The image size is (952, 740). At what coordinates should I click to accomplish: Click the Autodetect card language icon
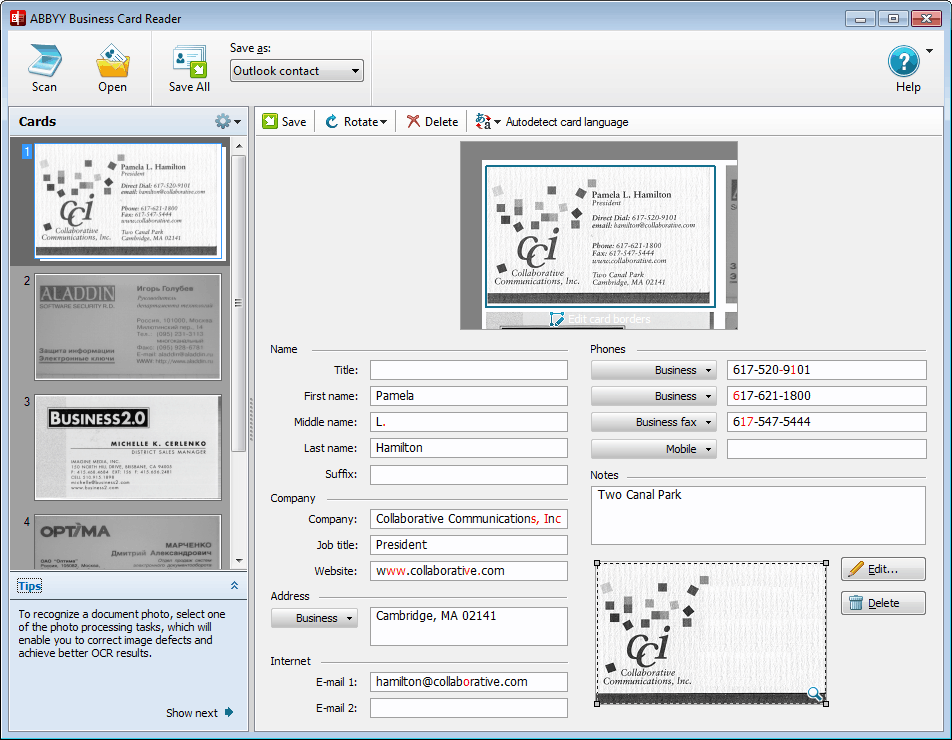click(484, 122)
